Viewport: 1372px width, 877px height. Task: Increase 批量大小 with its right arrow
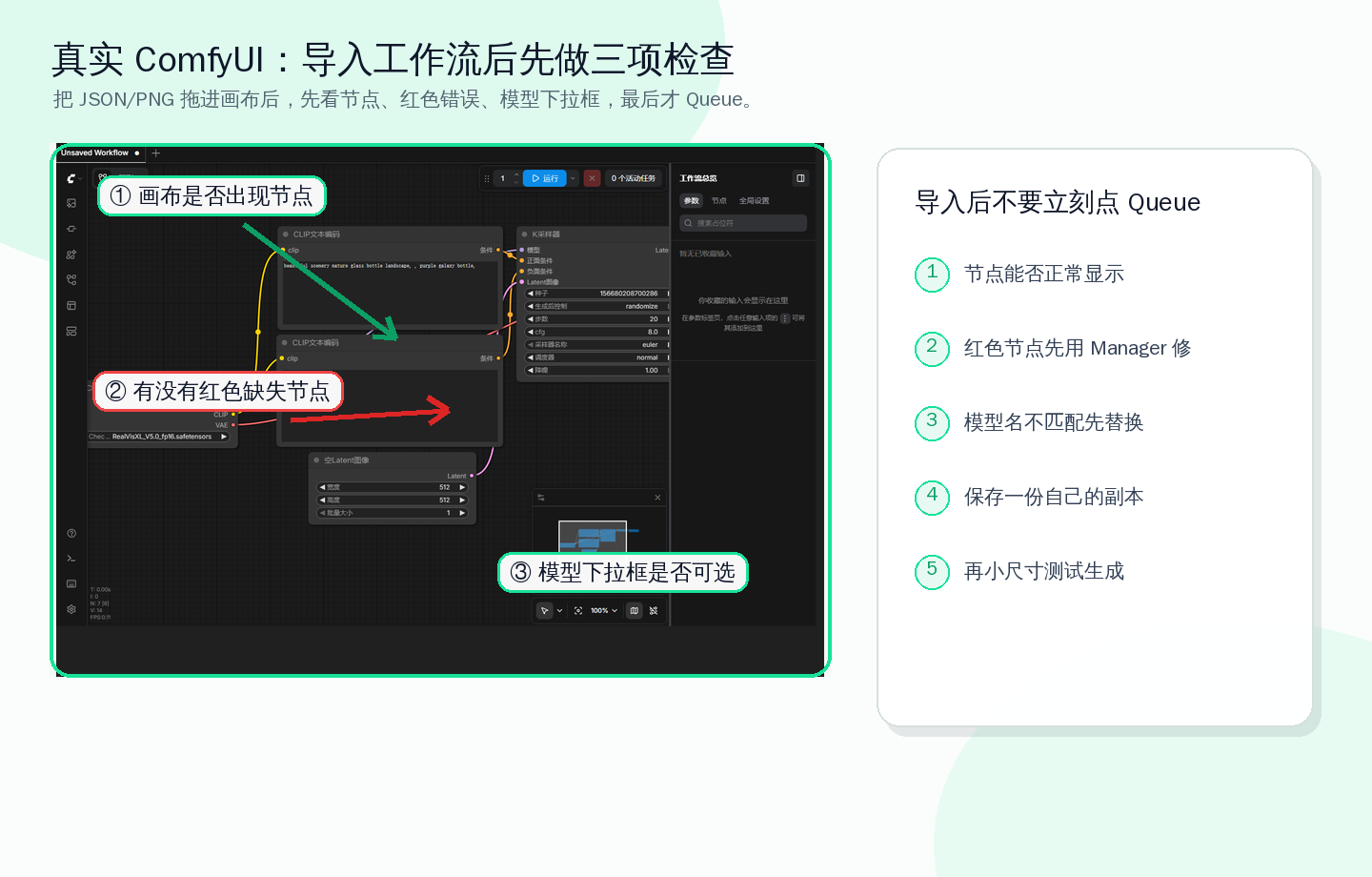coord(462,513)
